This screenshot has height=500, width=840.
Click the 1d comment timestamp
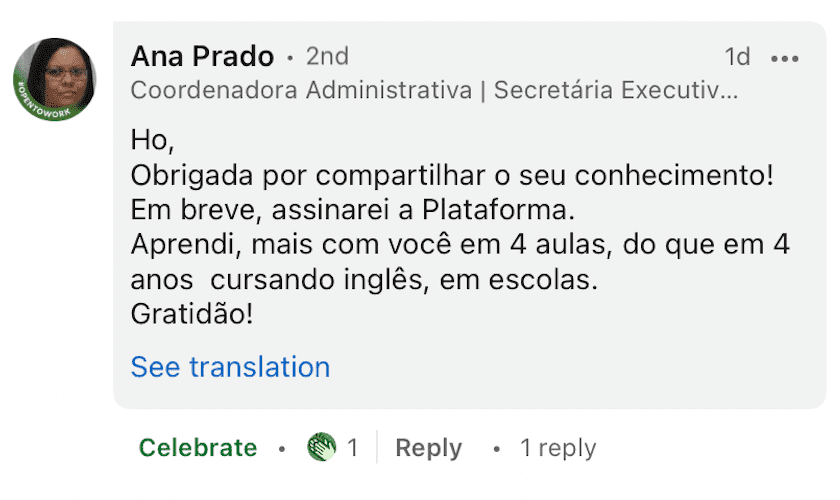point(737,57)
